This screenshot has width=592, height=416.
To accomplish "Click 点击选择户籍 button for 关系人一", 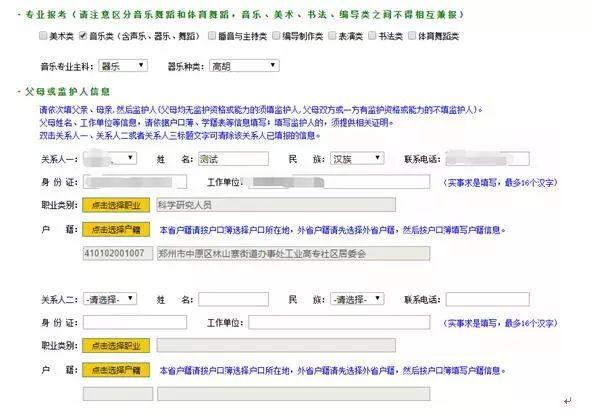I will pyautogui.click(x=116, y=230).
